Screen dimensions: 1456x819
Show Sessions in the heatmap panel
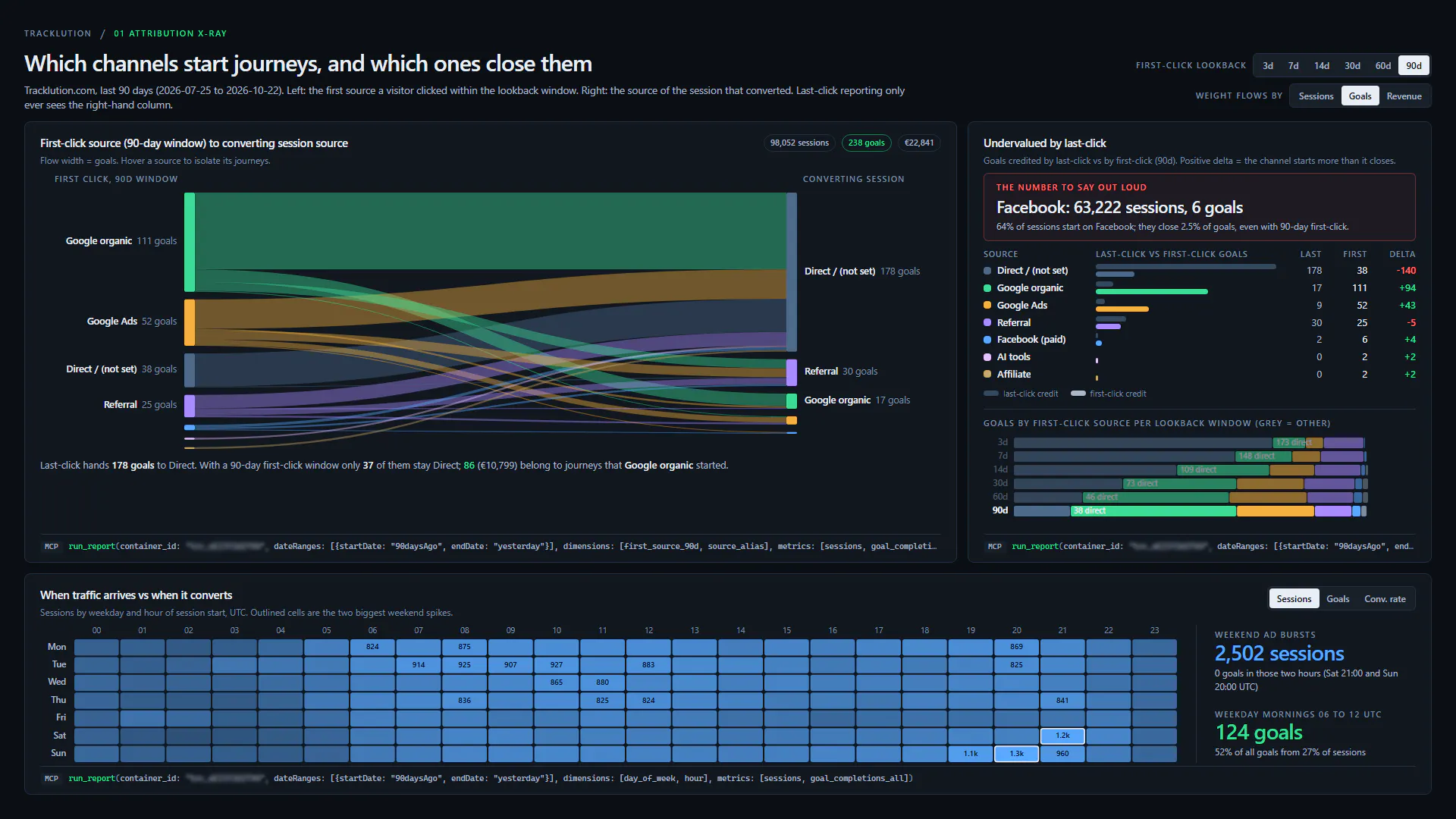(1294, 599)
